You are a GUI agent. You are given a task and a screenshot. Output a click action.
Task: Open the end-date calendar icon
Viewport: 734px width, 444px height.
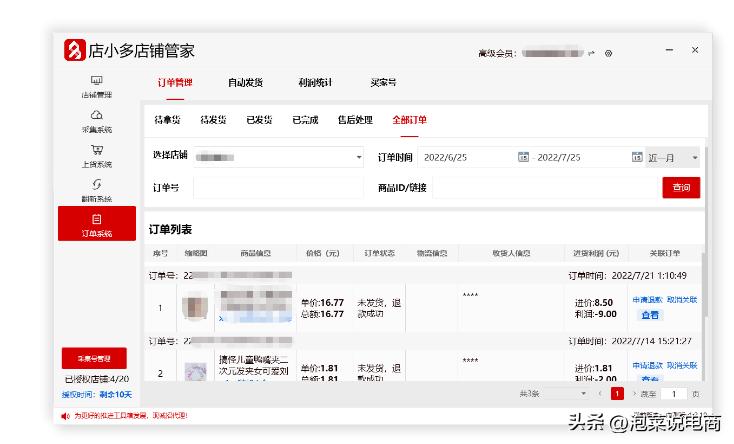pos(637,157)
